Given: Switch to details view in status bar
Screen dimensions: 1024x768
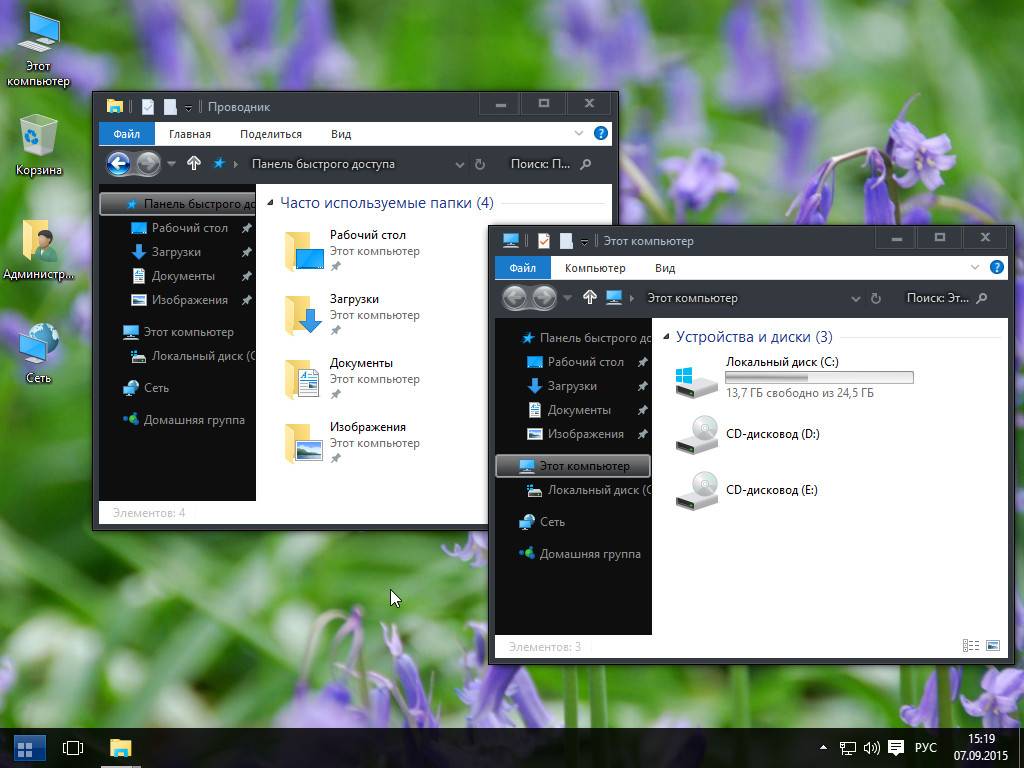Looking at the screenshot, I should click(x=970, y=646).
